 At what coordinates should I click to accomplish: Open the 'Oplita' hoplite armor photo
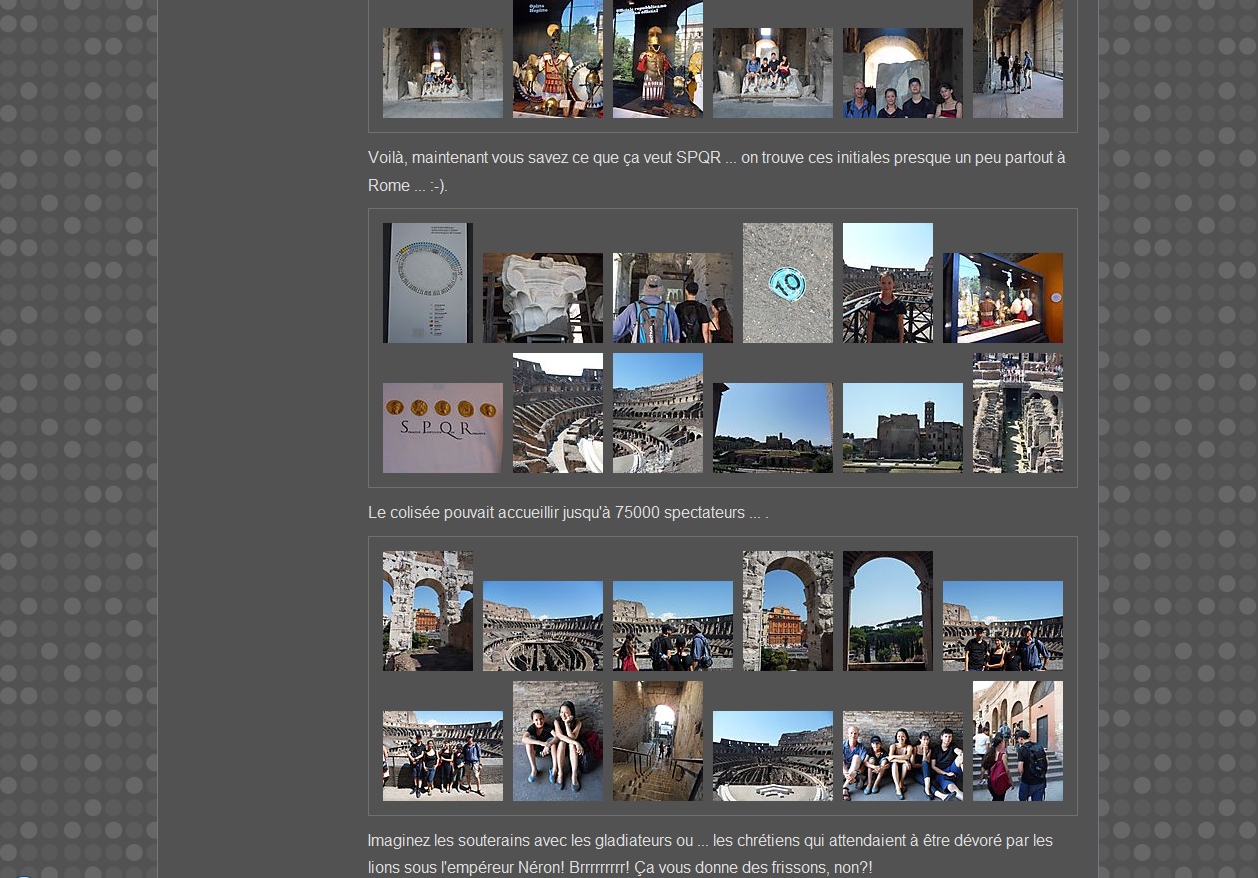coord(557,59)
